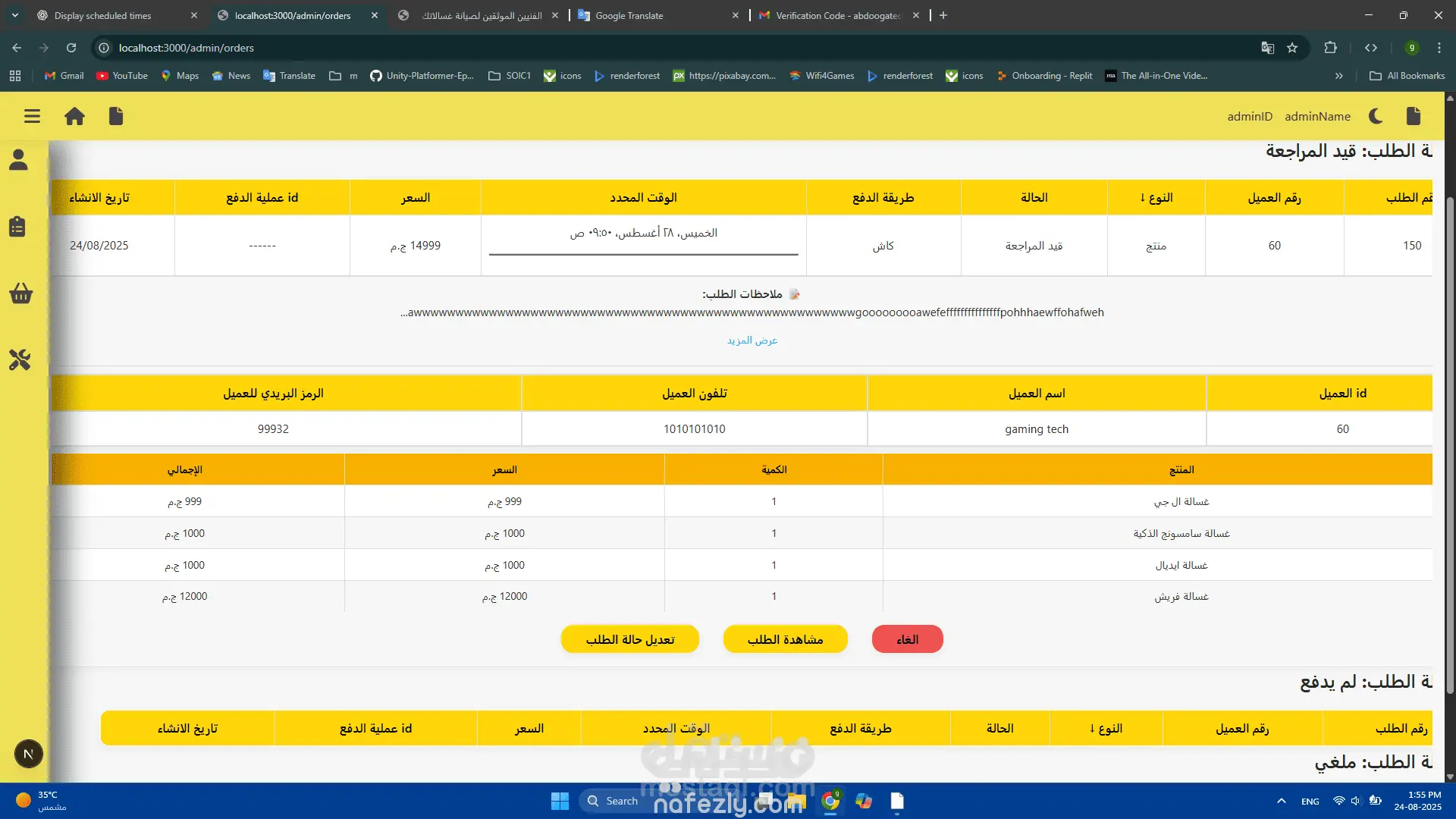Open SOIC1 bookmarks folder
The width and height of the screenshot is (1456, 819).
[x=510, y=76]
